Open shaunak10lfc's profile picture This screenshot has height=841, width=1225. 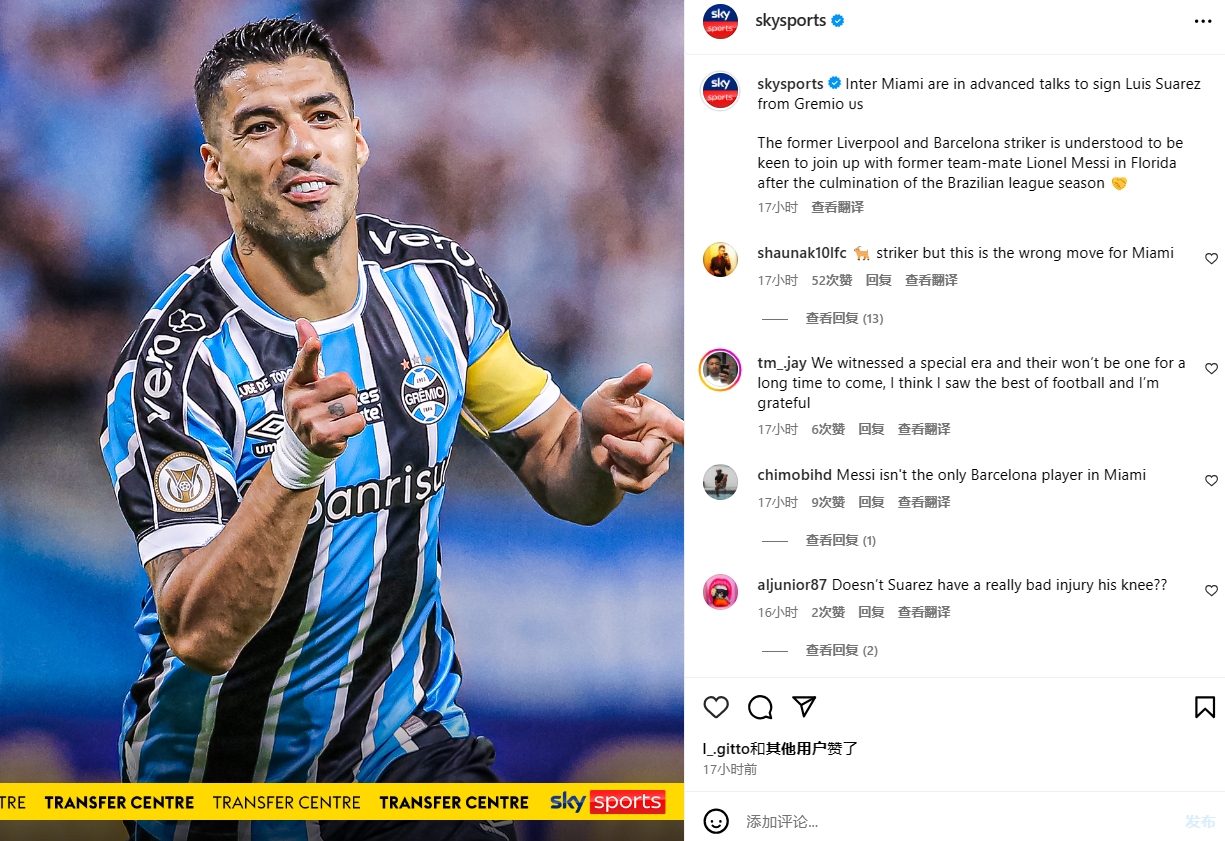[x=720, y=259]
